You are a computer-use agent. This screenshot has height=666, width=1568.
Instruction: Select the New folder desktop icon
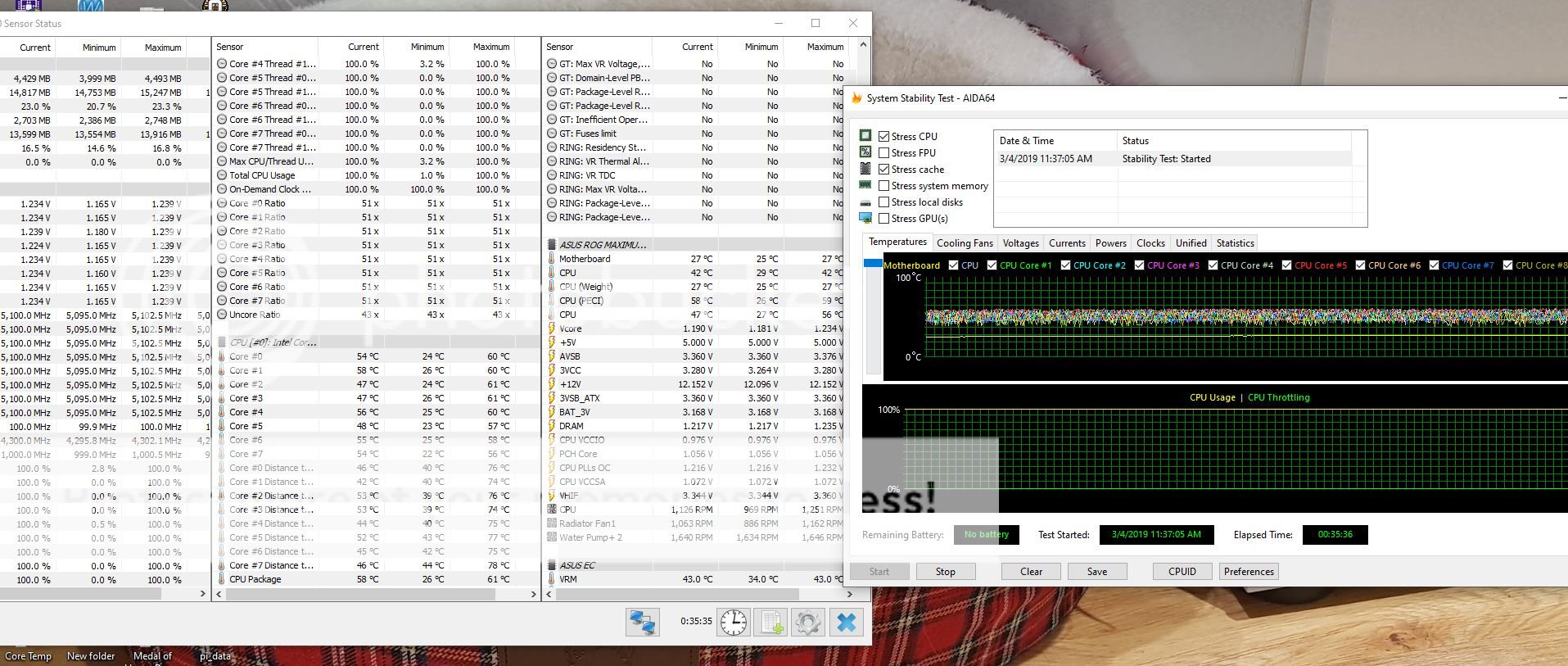[91, 656]
